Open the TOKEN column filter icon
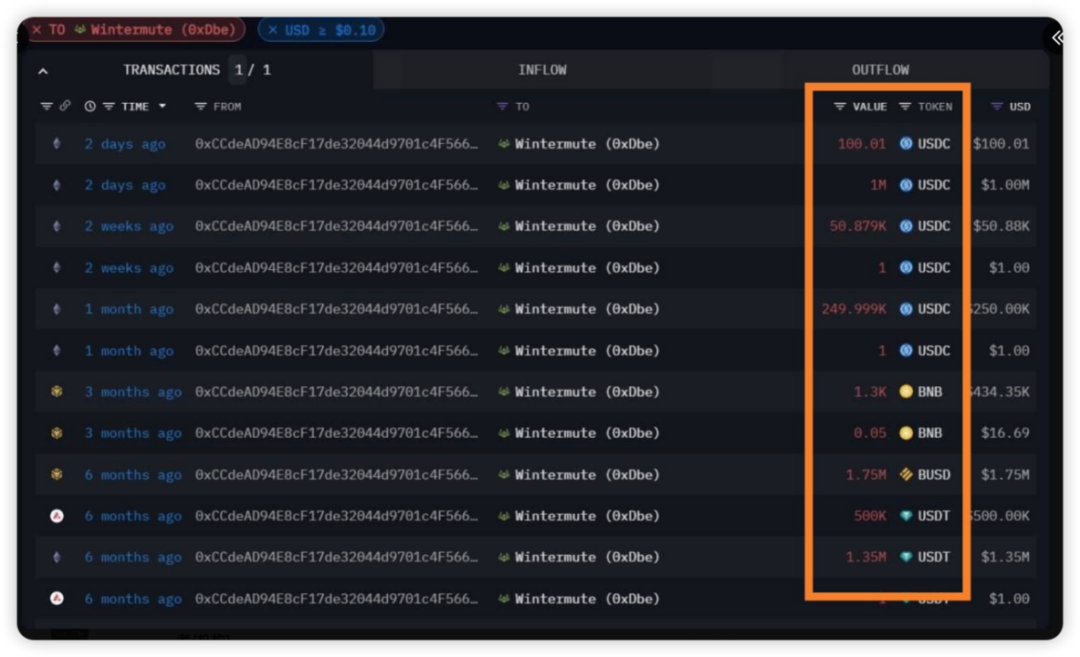This screenshot has height=657, width=1080. [905, 107]
